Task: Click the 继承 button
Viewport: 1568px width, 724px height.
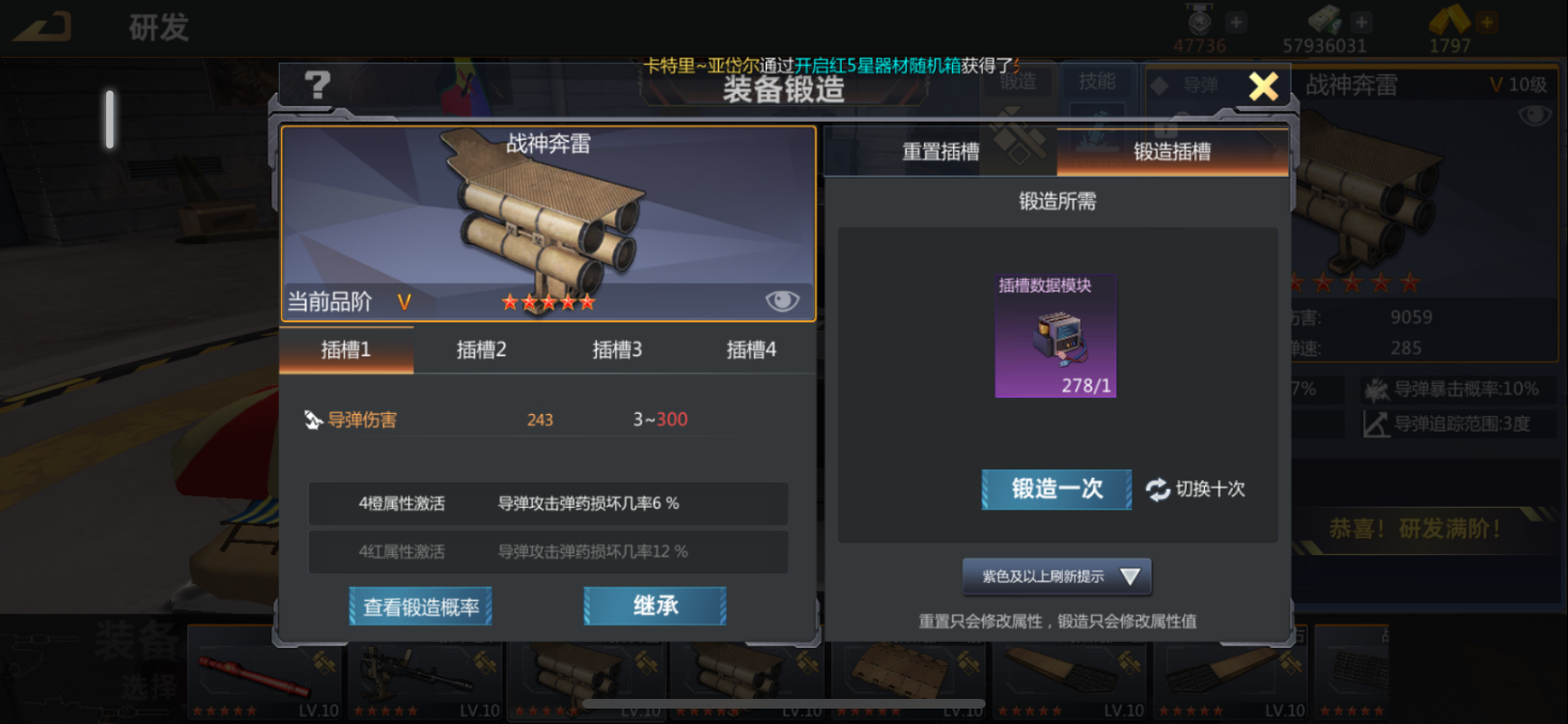Action: pos(655,606)
